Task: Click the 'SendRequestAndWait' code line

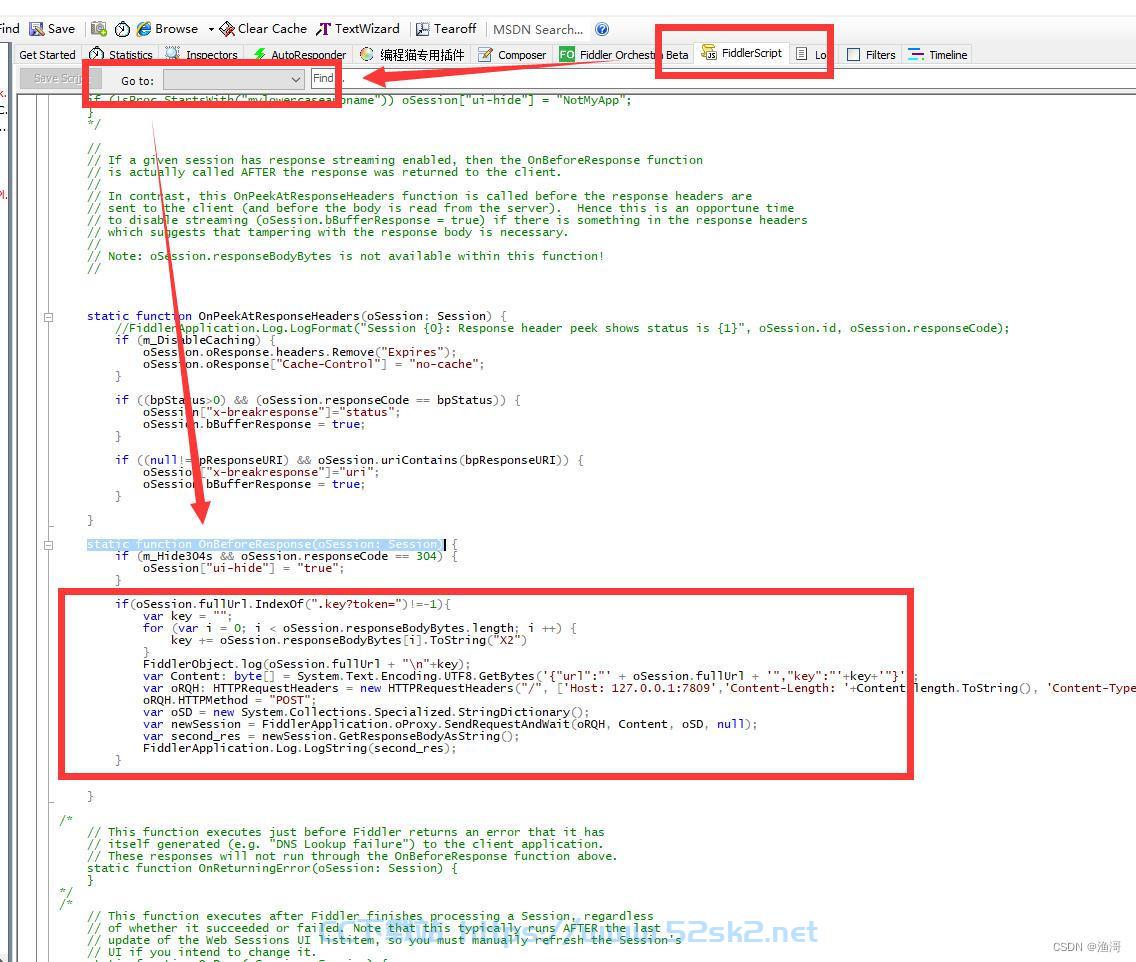Action: pyautogui.click(x=450, y=724)
